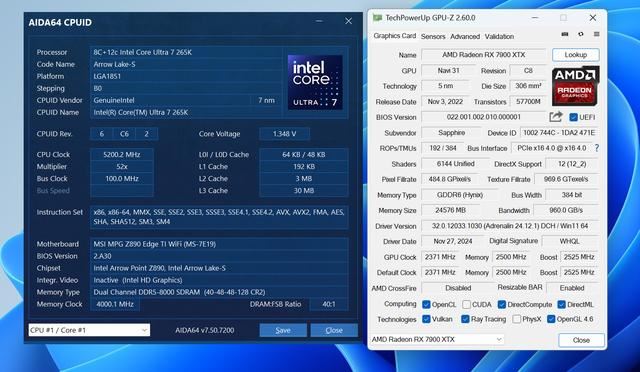Viewport: 640px width, 372px height.
Task: Open the Validation tab
Action: click(x=499, y=36)
